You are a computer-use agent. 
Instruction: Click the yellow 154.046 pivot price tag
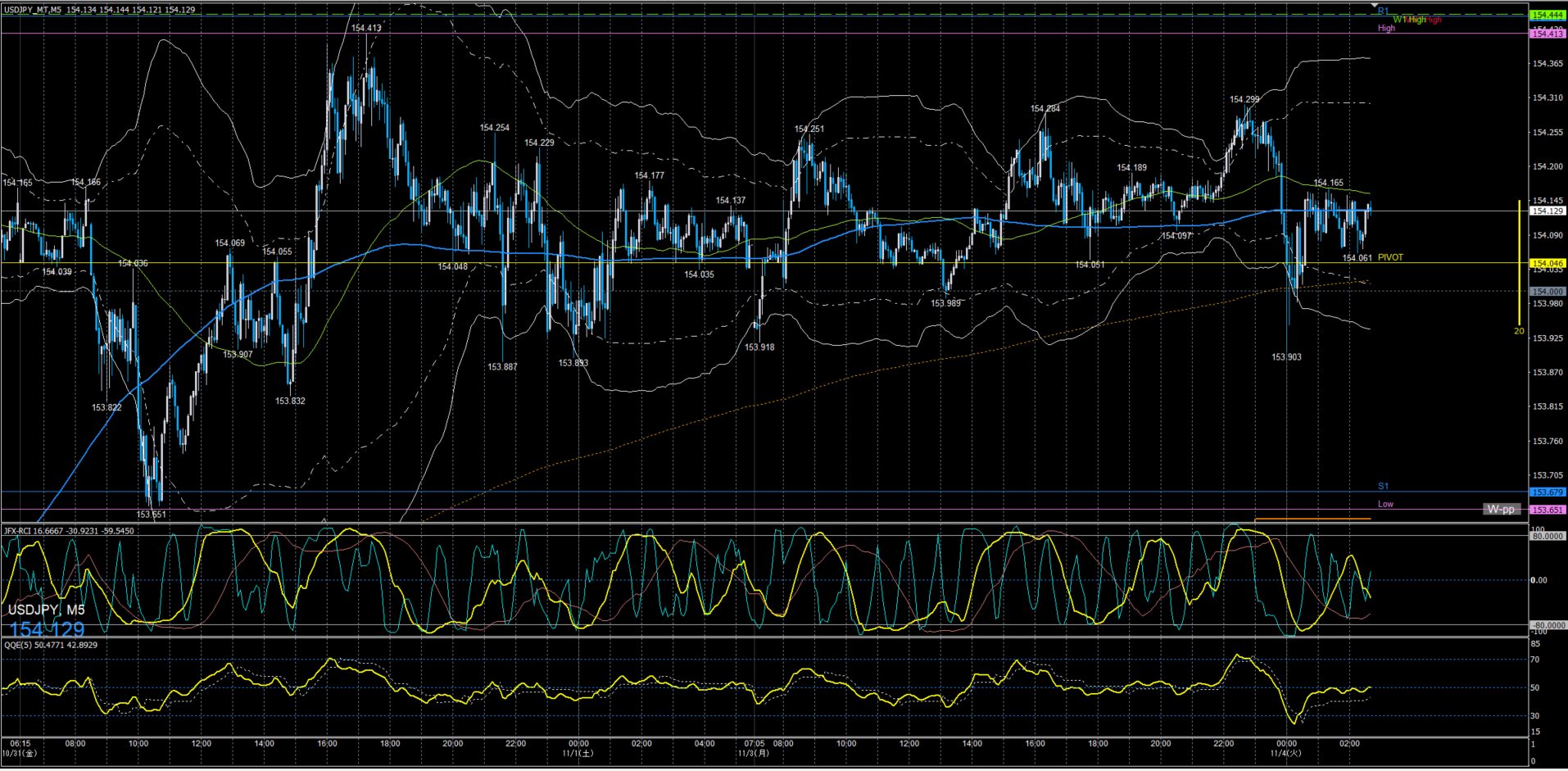[1547, 264]
